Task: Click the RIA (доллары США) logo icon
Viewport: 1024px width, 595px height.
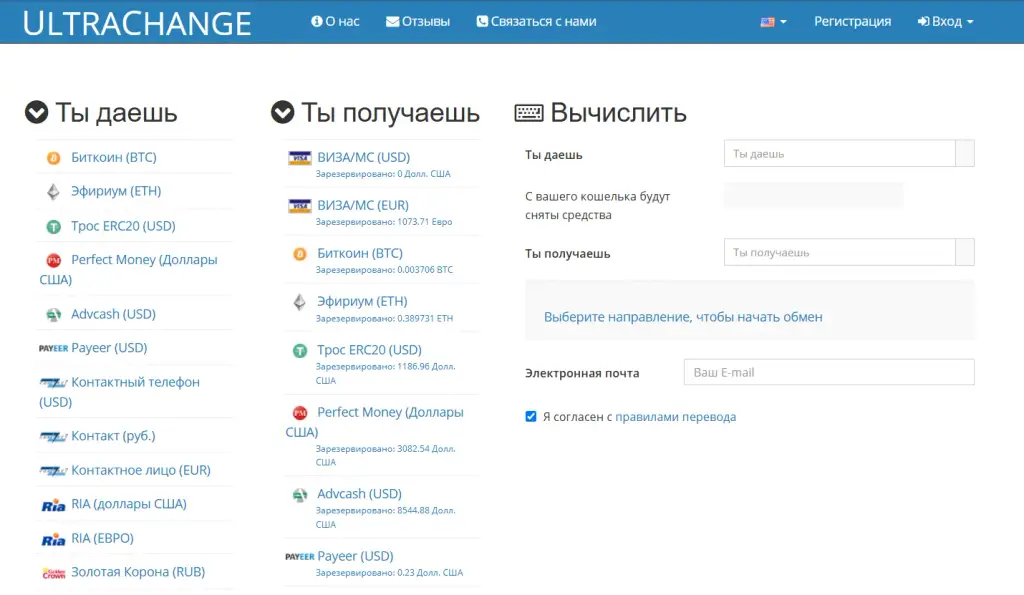Action: (x=54, y=505)
